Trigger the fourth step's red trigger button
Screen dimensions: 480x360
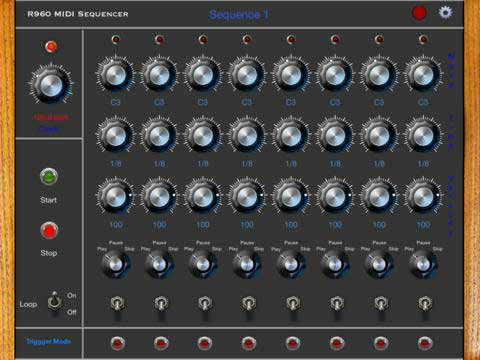(x=248, y=343)
